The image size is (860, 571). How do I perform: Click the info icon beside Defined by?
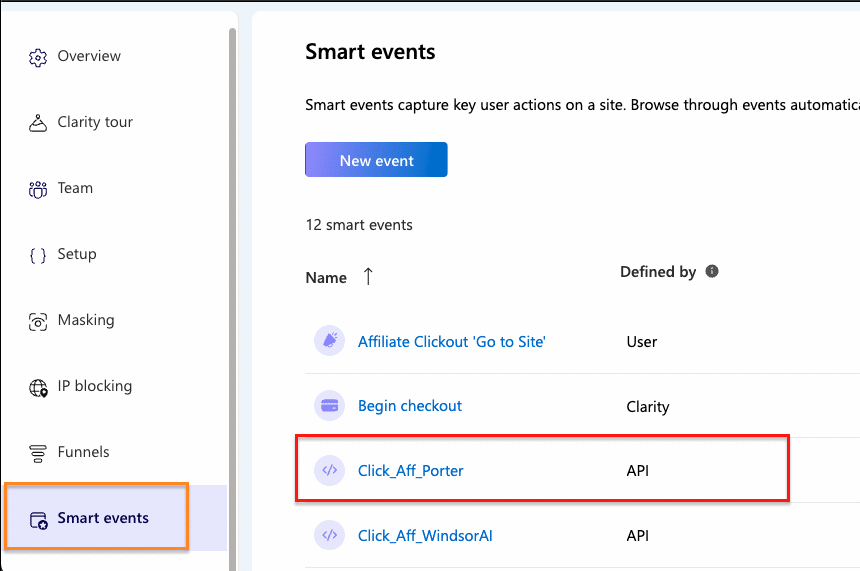712,271
